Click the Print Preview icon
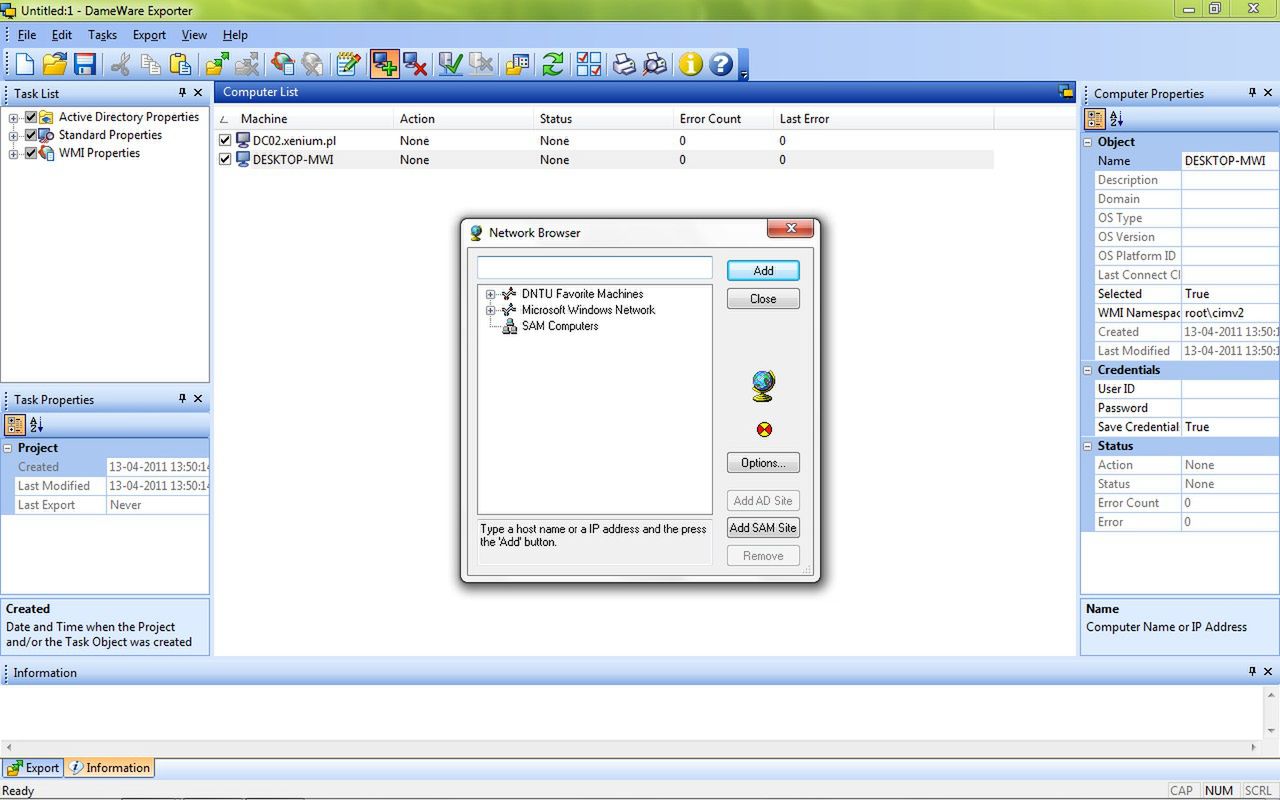This screenshot has height=800, width=1280. pos(655,64)
